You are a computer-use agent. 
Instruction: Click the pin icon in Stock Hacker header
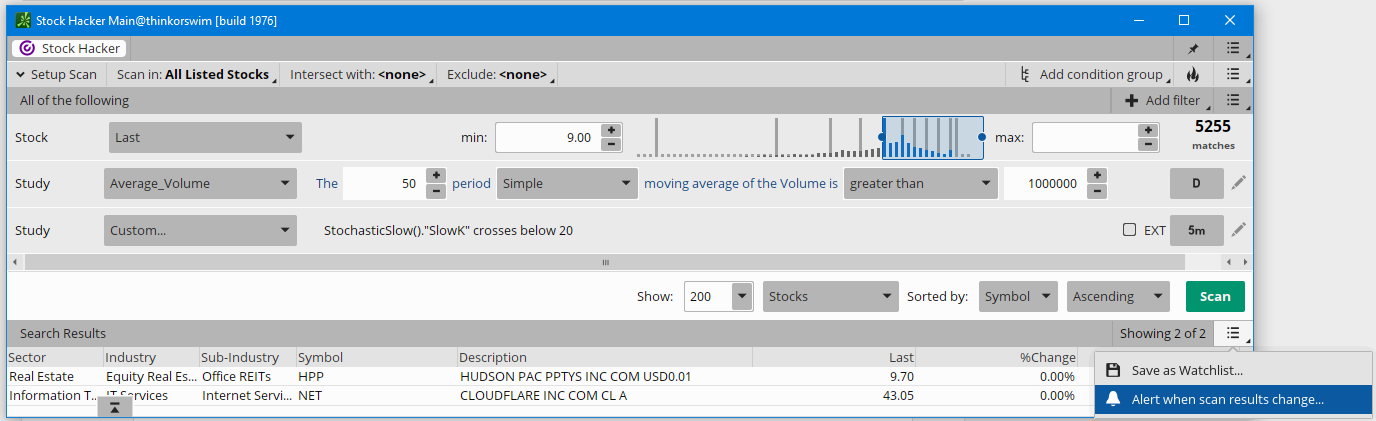(x=1192, y=48)
